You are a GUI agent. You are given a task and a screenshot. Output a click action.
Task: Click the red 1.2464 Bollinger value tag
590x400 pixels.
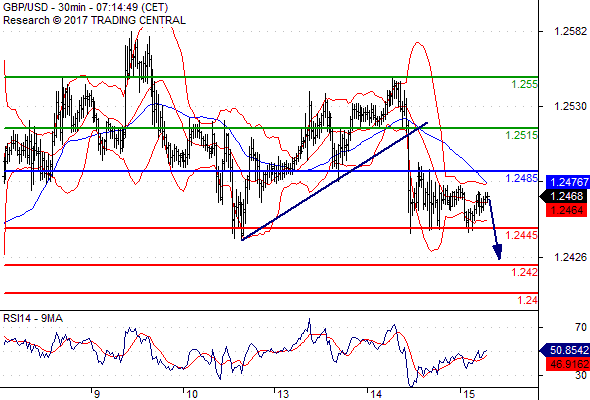(566, 210)
